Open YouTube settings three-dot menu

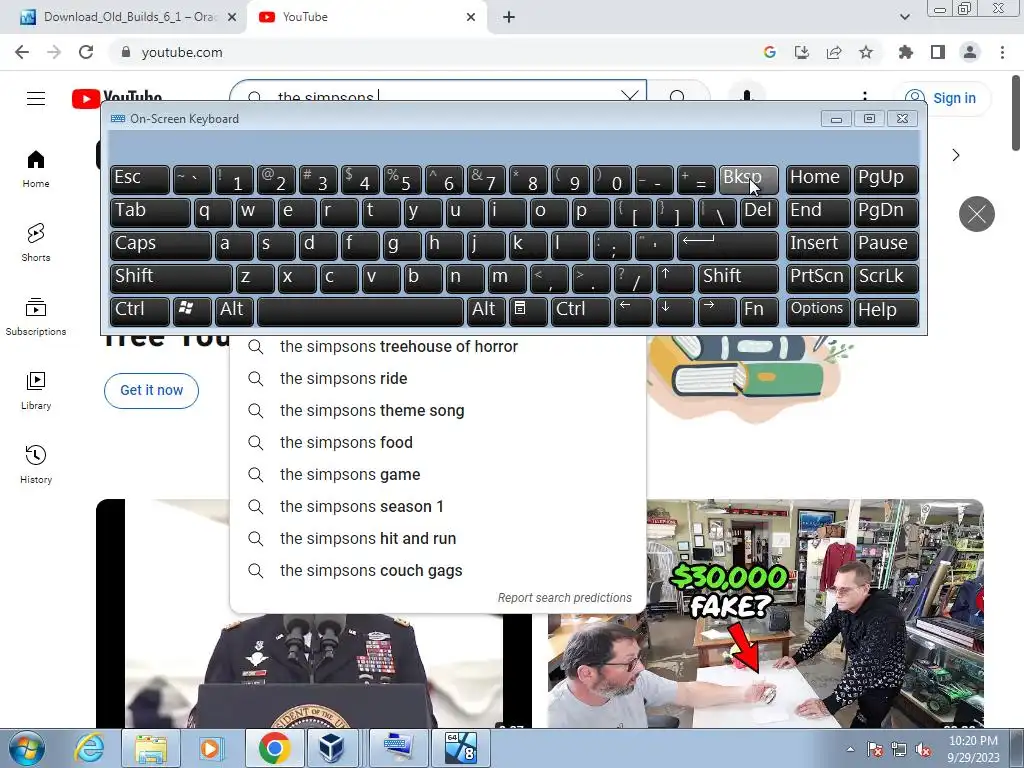865,96
